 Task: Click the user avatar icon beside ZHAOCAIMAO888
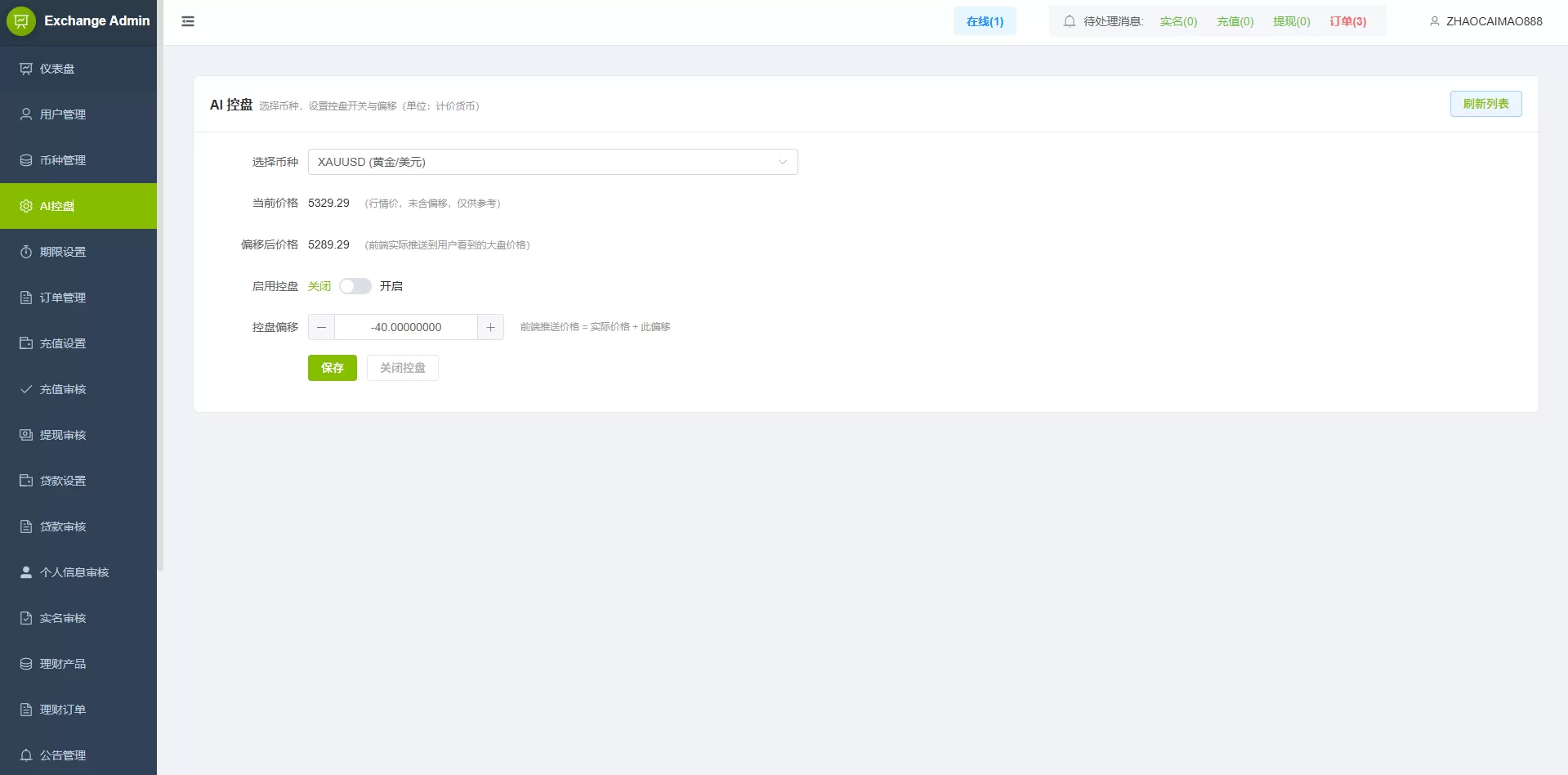click(1434, 21)
